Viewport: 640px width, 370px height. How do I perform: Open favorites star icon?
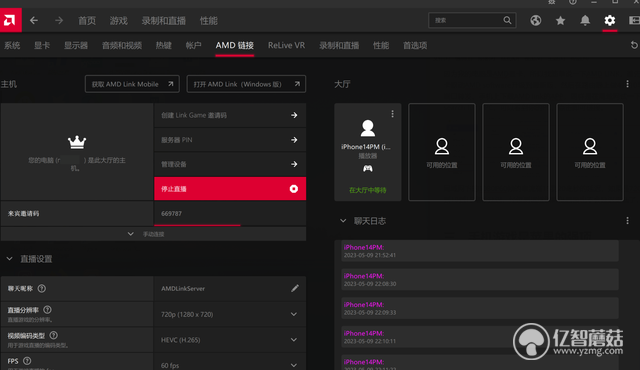[x=560, y=20]
